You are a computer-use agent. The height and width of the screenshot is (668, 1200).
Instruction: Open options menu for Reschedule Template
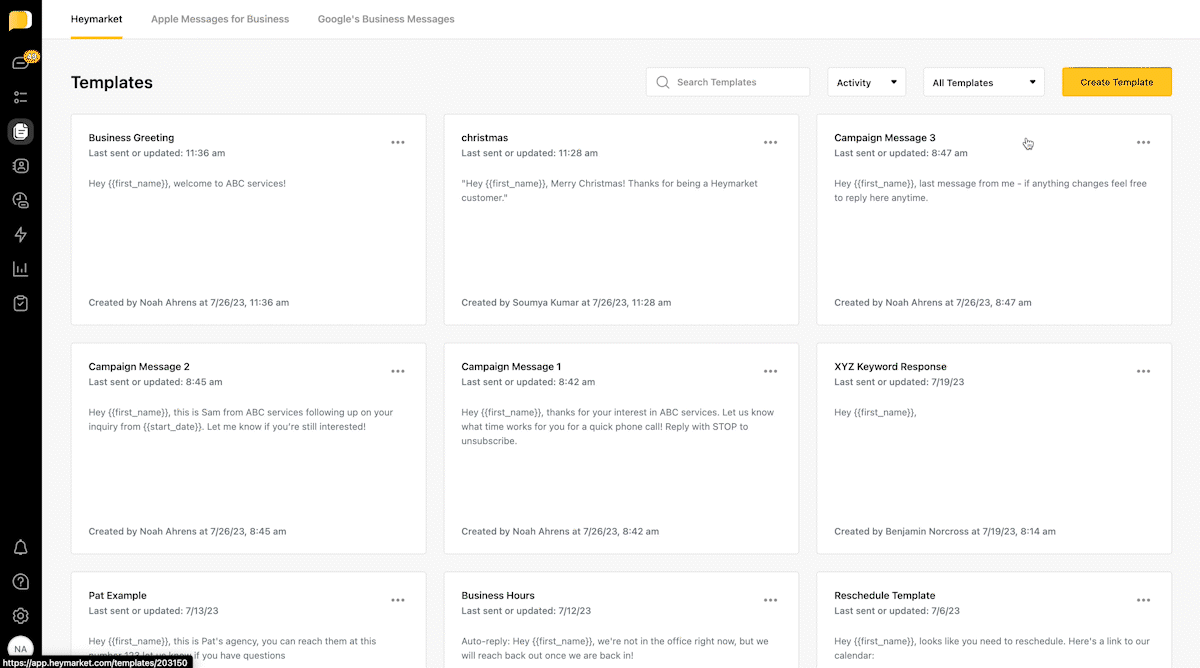[x=1143, y=599]
